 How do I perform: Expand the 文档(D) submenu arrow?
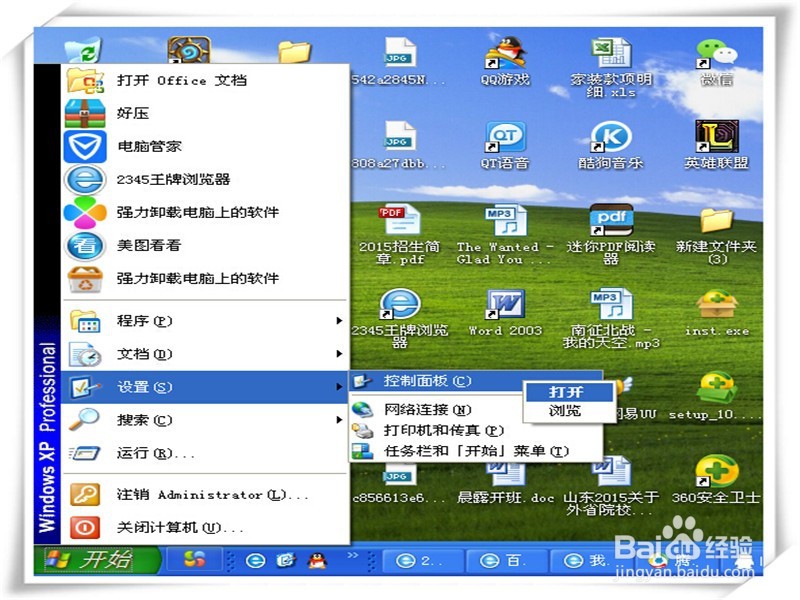(339, 354)
